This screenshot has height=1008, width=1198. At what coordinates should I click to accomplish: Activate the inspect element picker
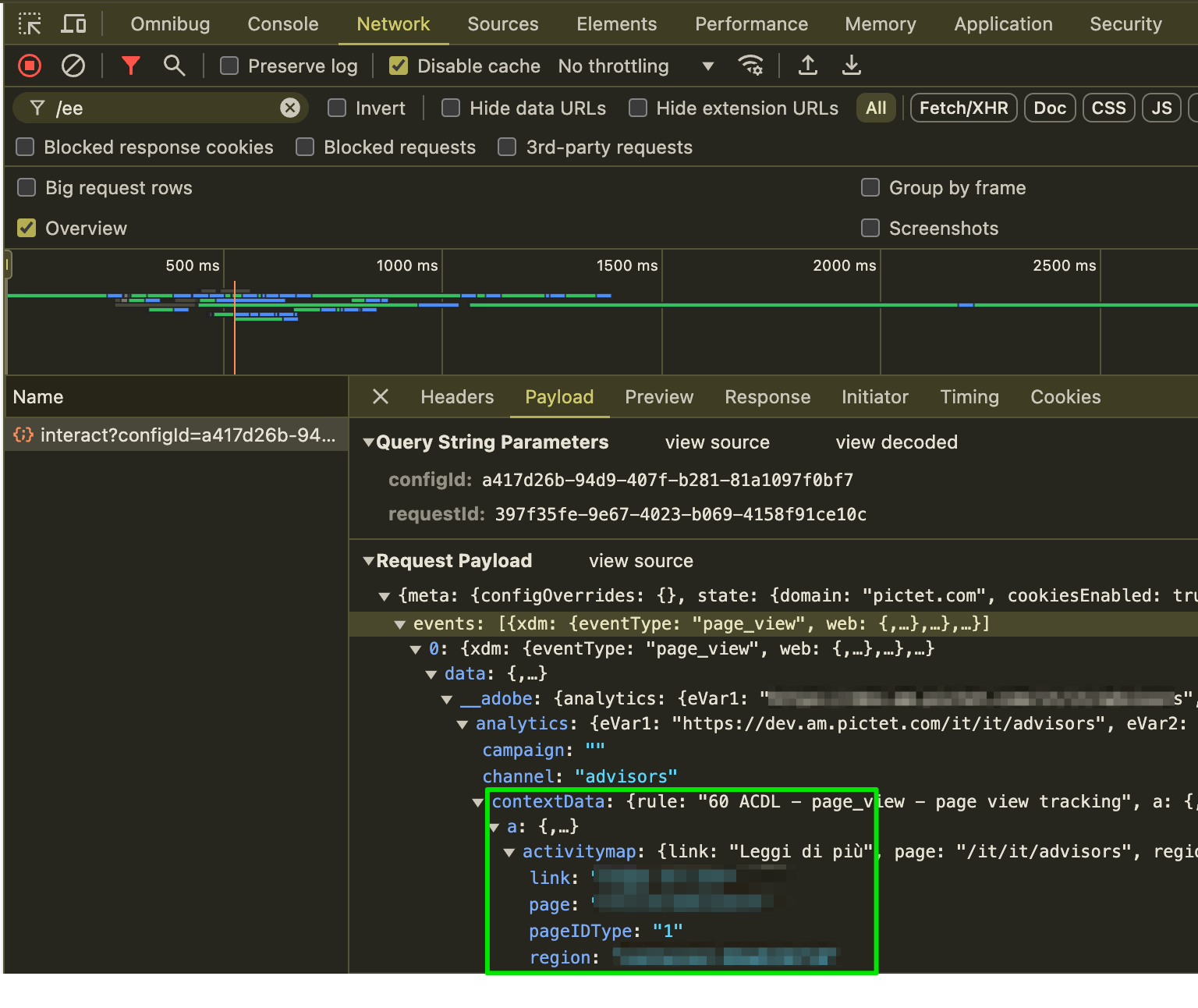tap(30, 23)
